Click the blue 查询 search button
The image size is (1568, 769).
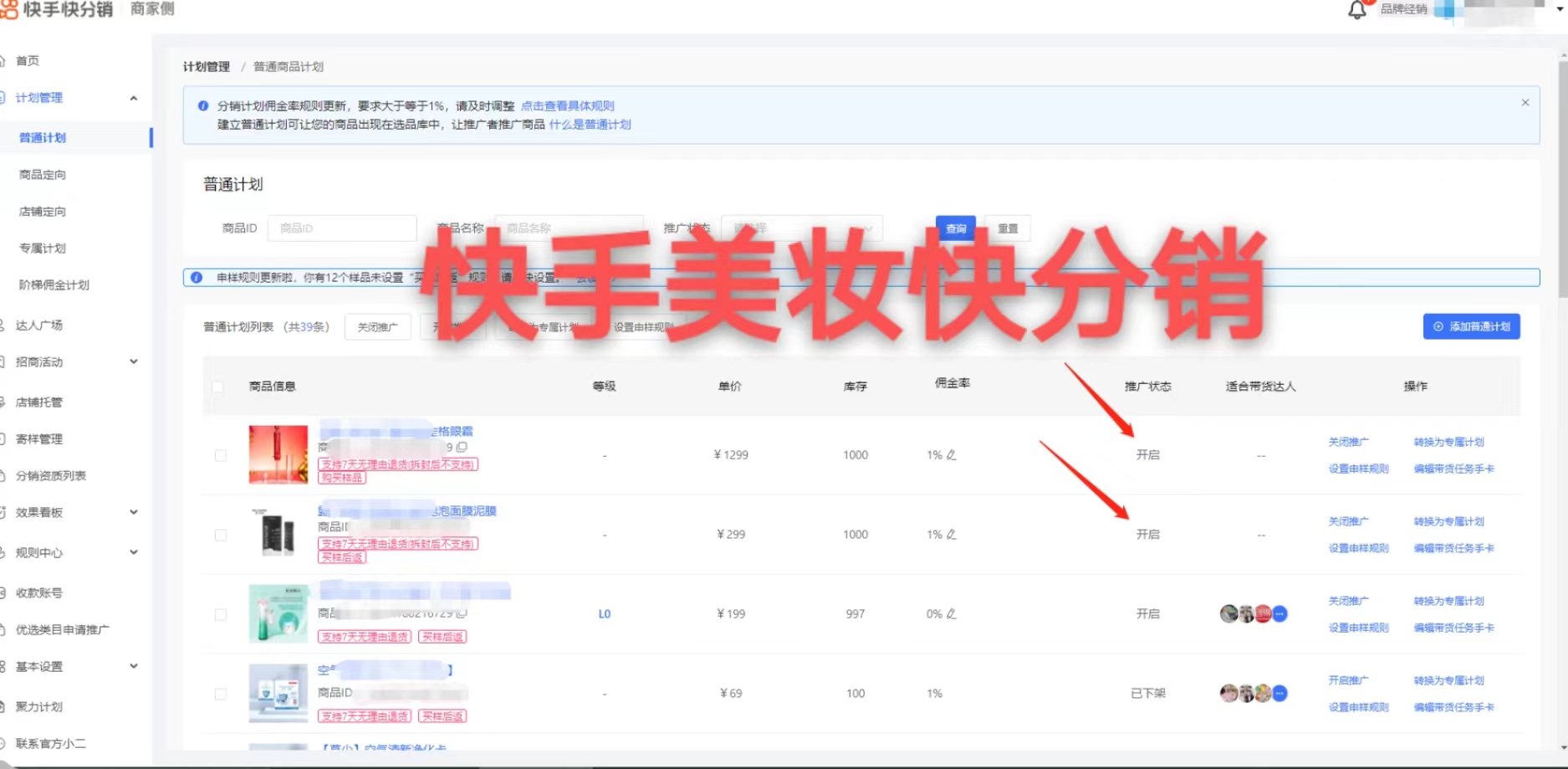954,228
